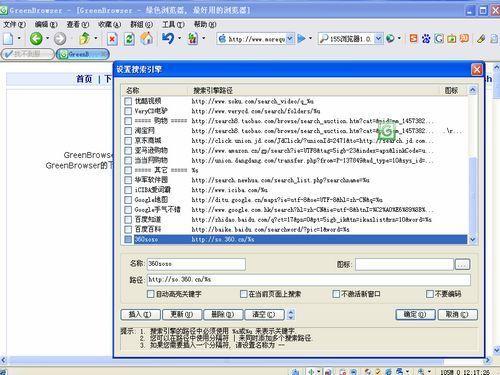Click the 删除(D) button

click(223, 314)
